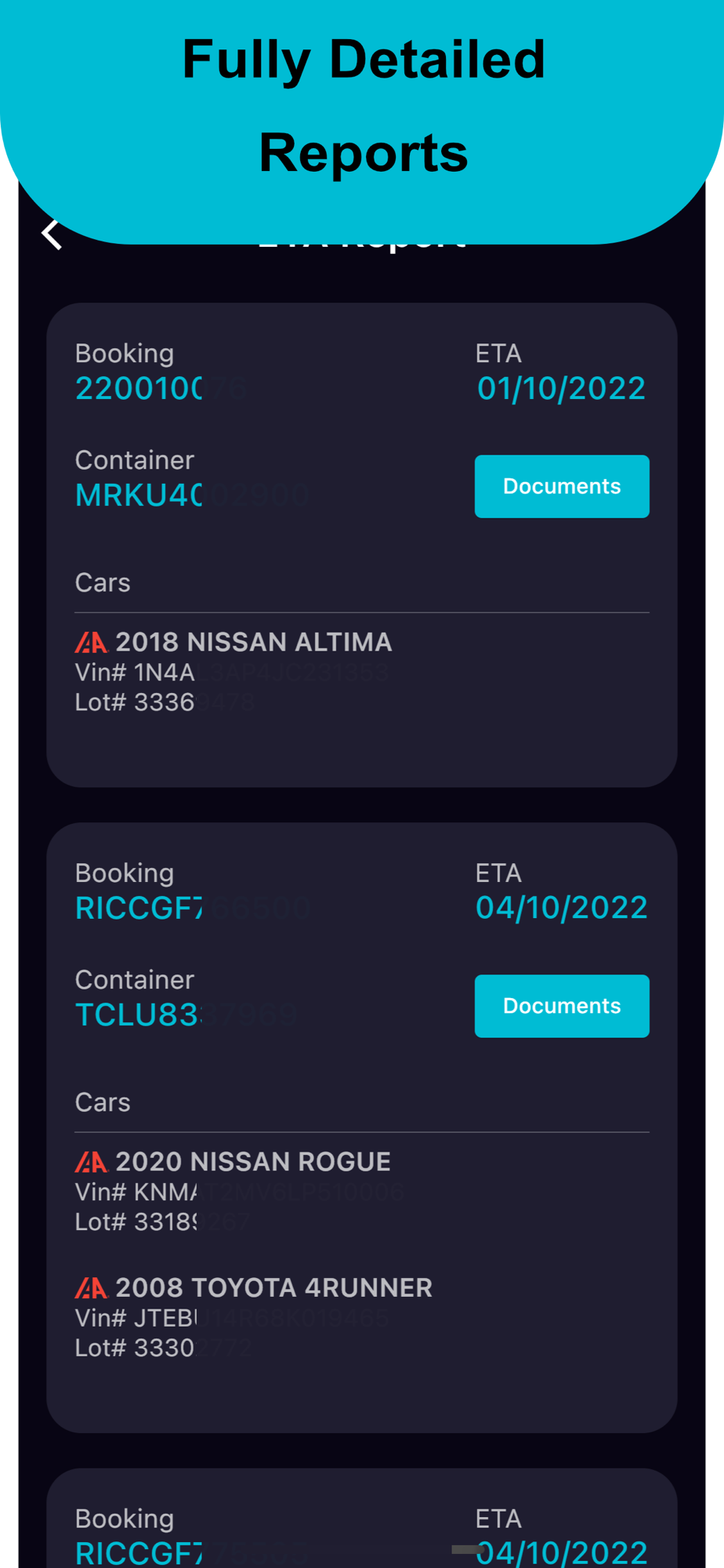
Task: Select the 2018 NISSAN ALTIMA entry
Action: (x=253, y=642)
